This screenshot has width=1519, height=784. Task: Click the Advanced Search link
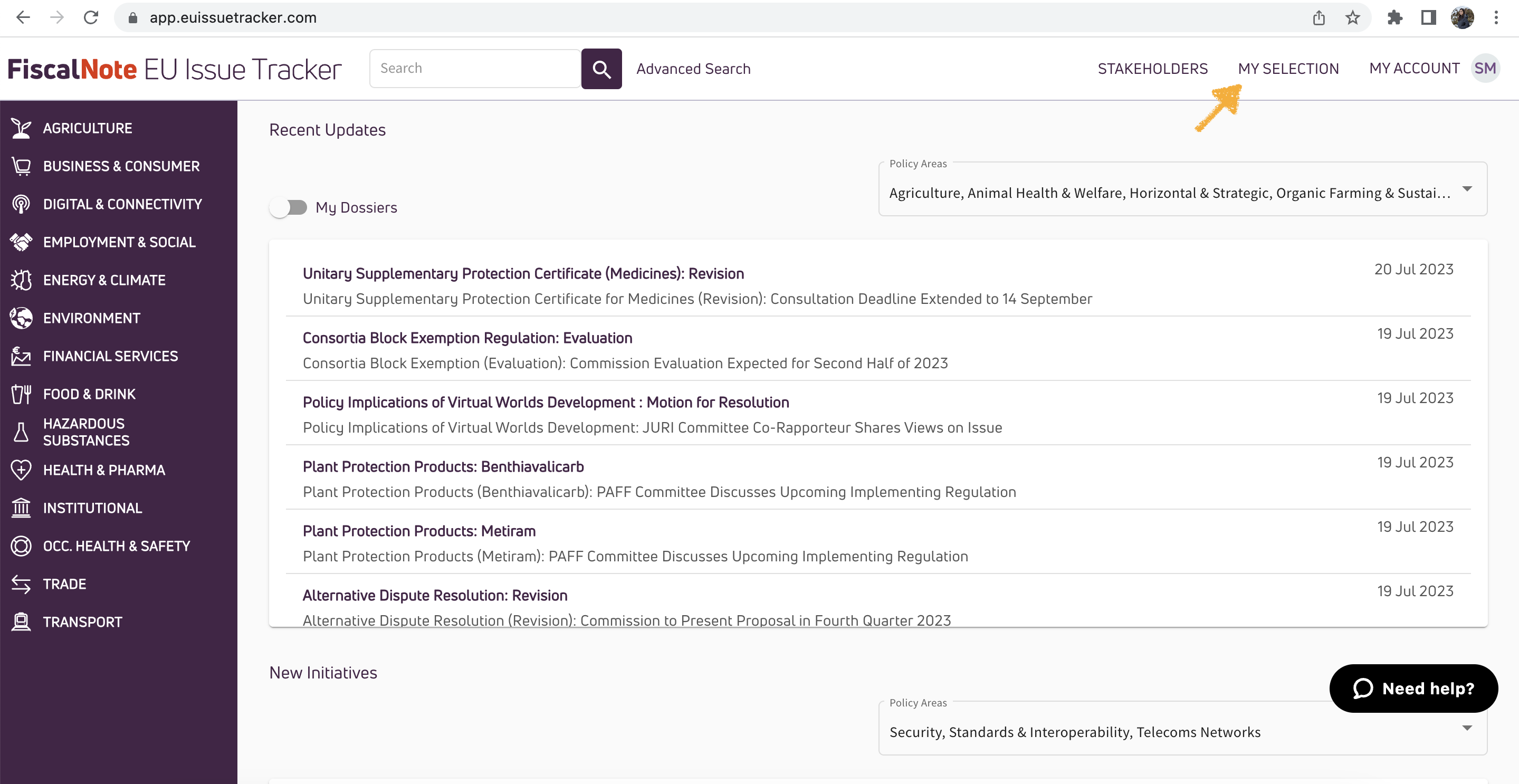[x=693, y=69]
